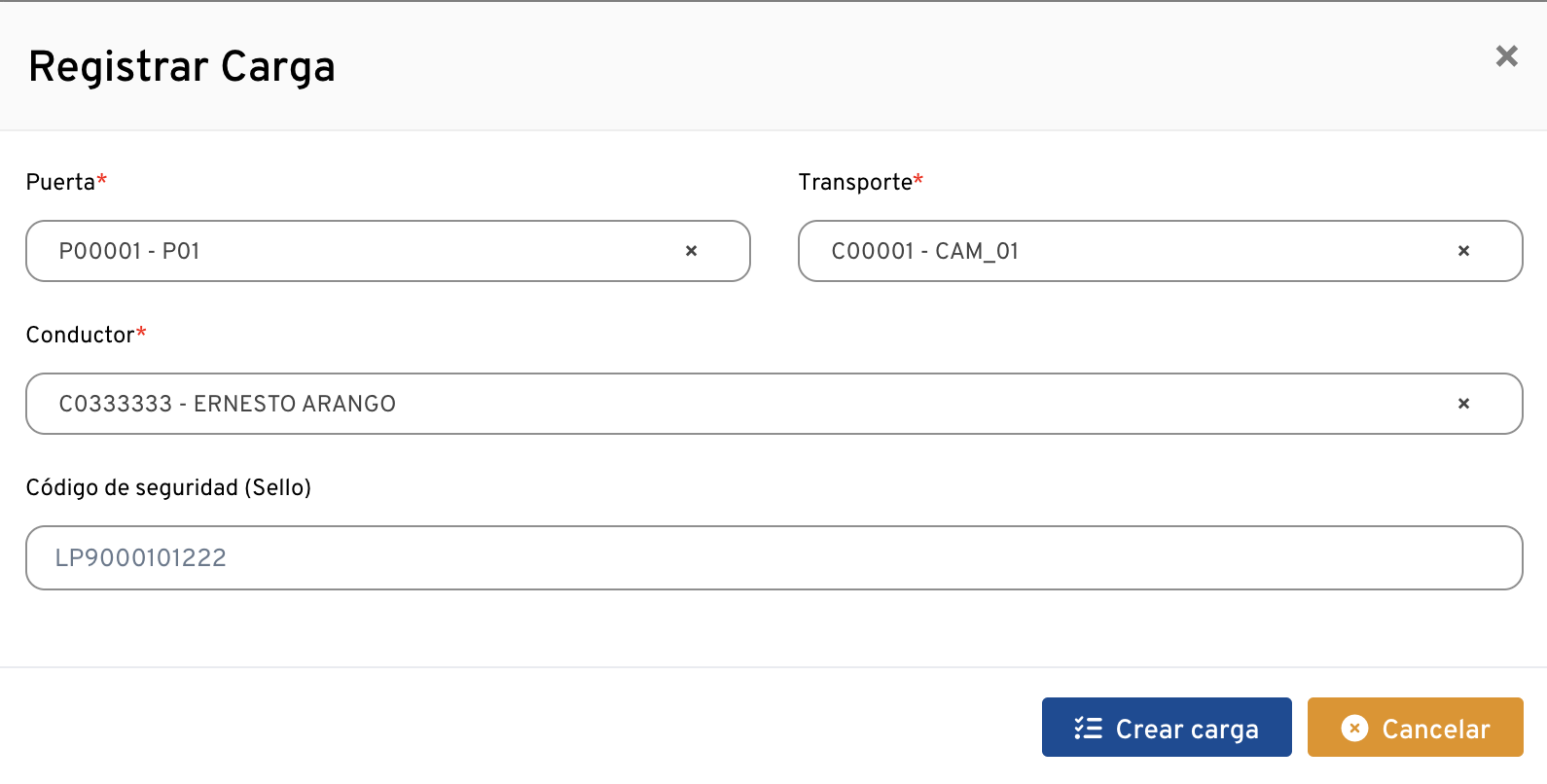
Task: Focus the Código de seguridad input field
Action: click(773, 557)
